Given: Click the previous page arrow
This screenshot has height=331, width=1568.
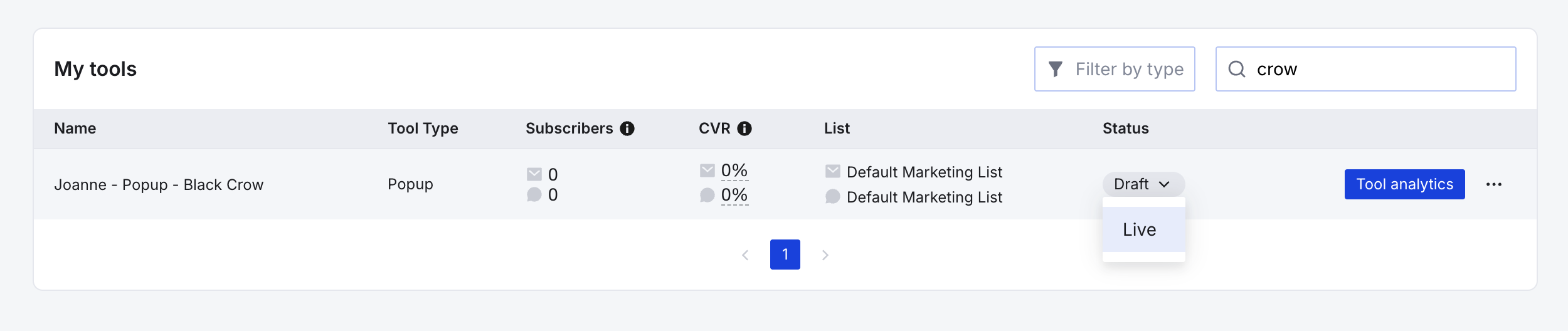Looking at the screenshot, I should pyautogui.click(x=745, y=255).
